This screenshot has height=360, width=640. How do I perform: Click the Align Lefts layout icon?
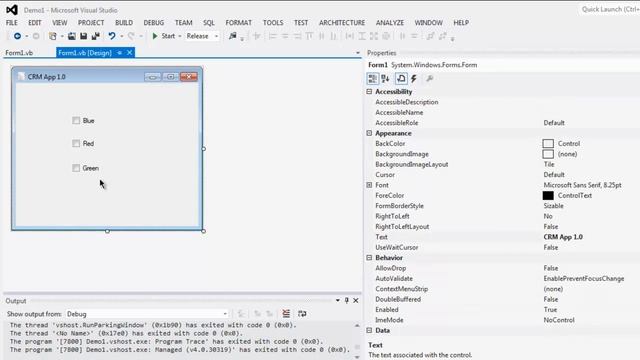click(x=273, y=36)
